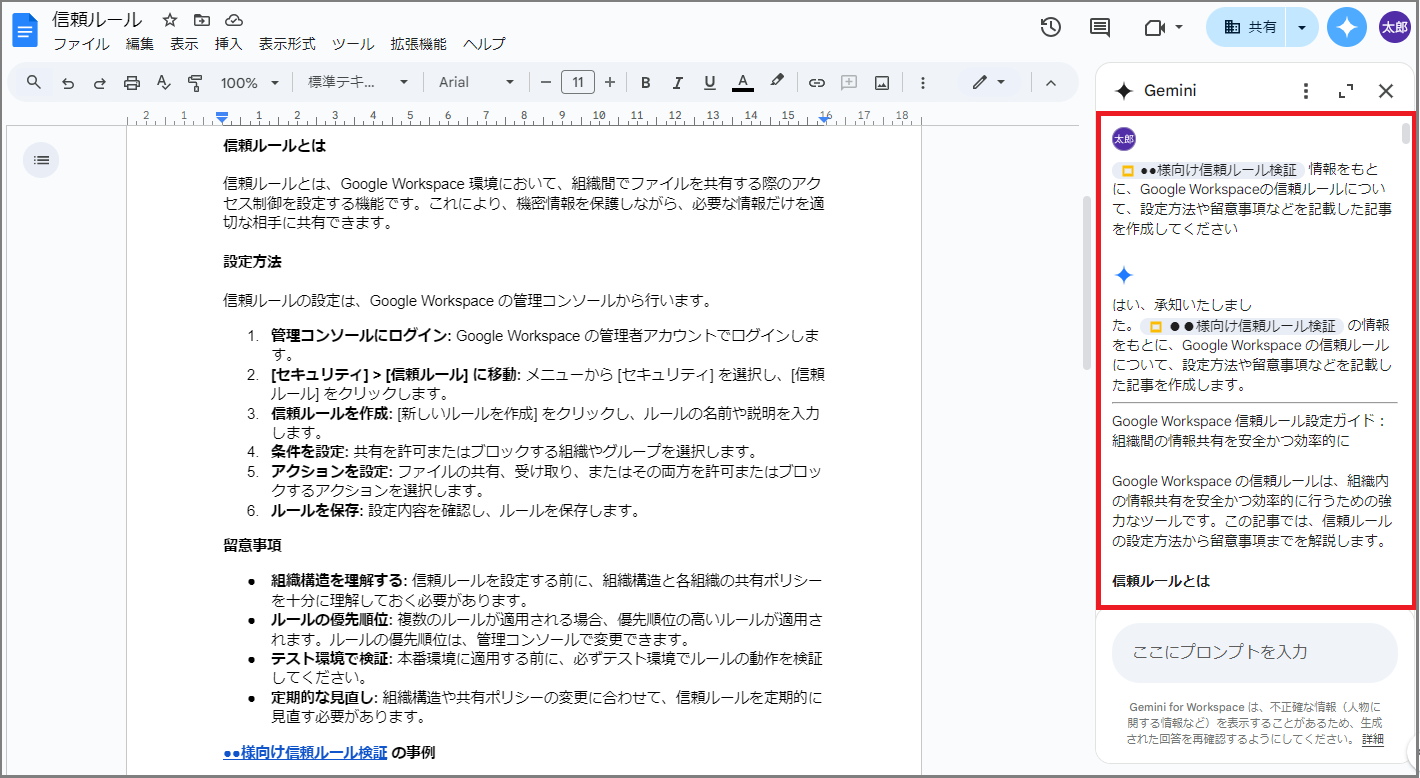
Task: Open the 挿入 menu
Action: coord(228,44)
